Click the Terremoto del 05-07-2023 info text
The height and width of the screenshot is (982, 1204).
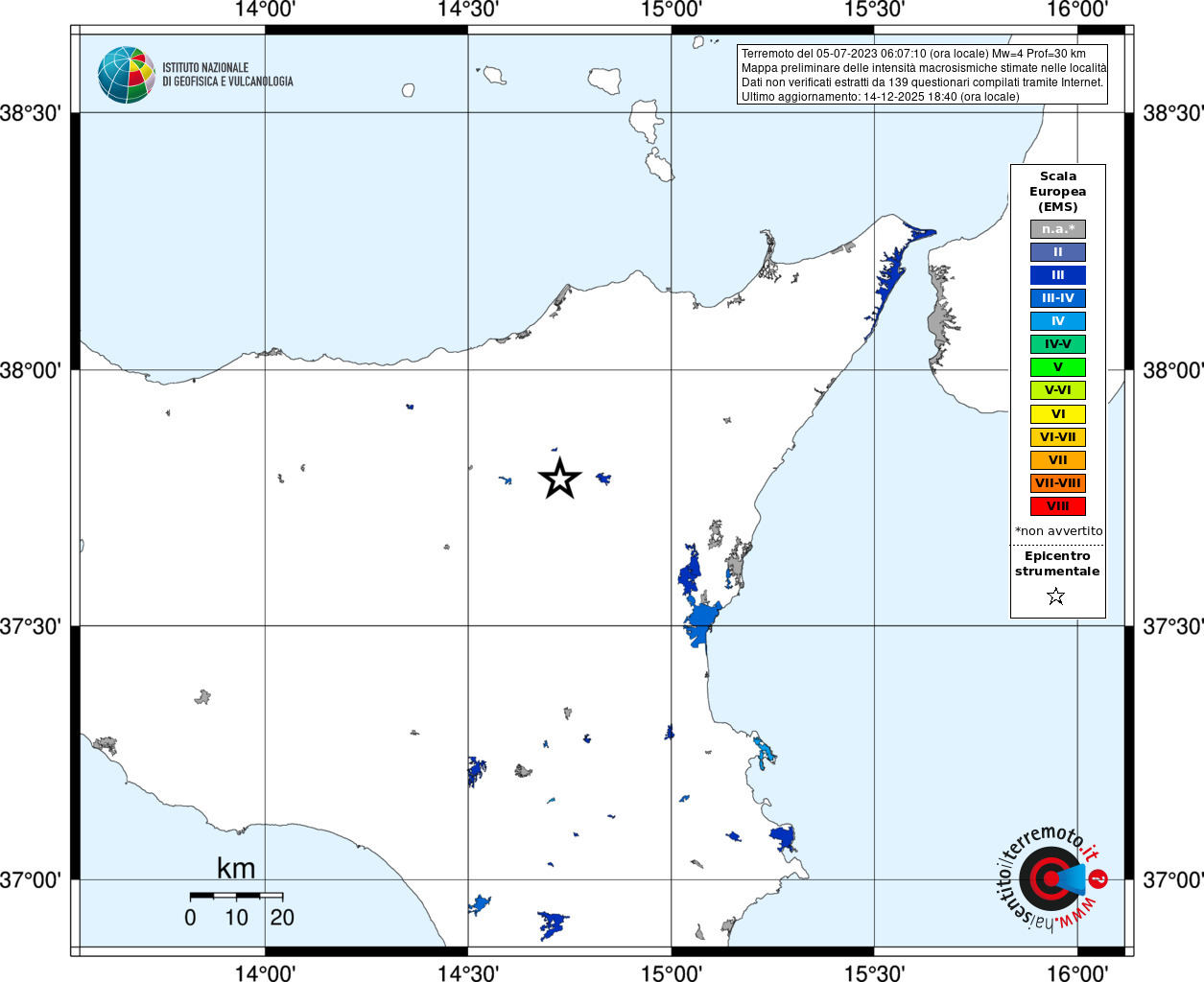913,54
